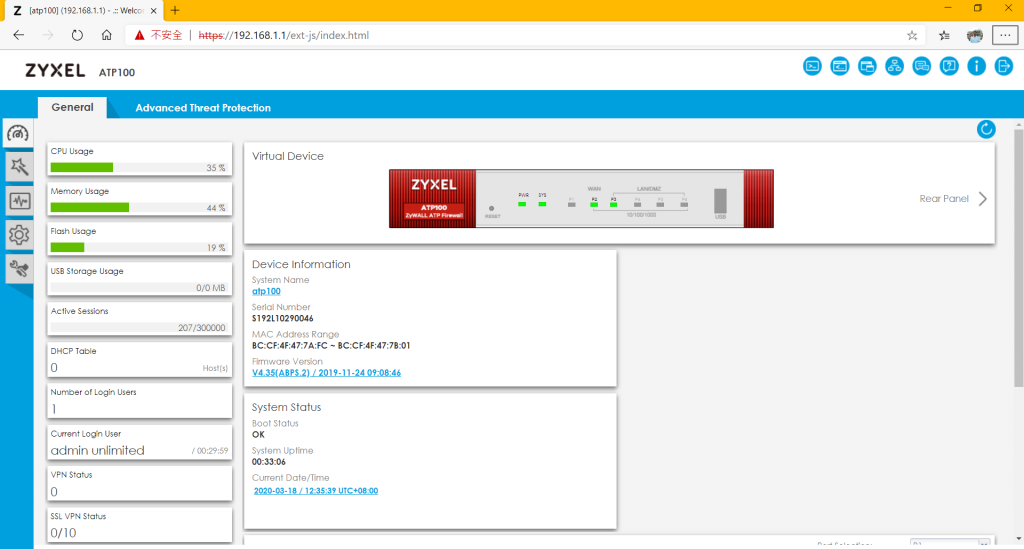Click the Memory Usage progress bar

click(x=139, y=208)
